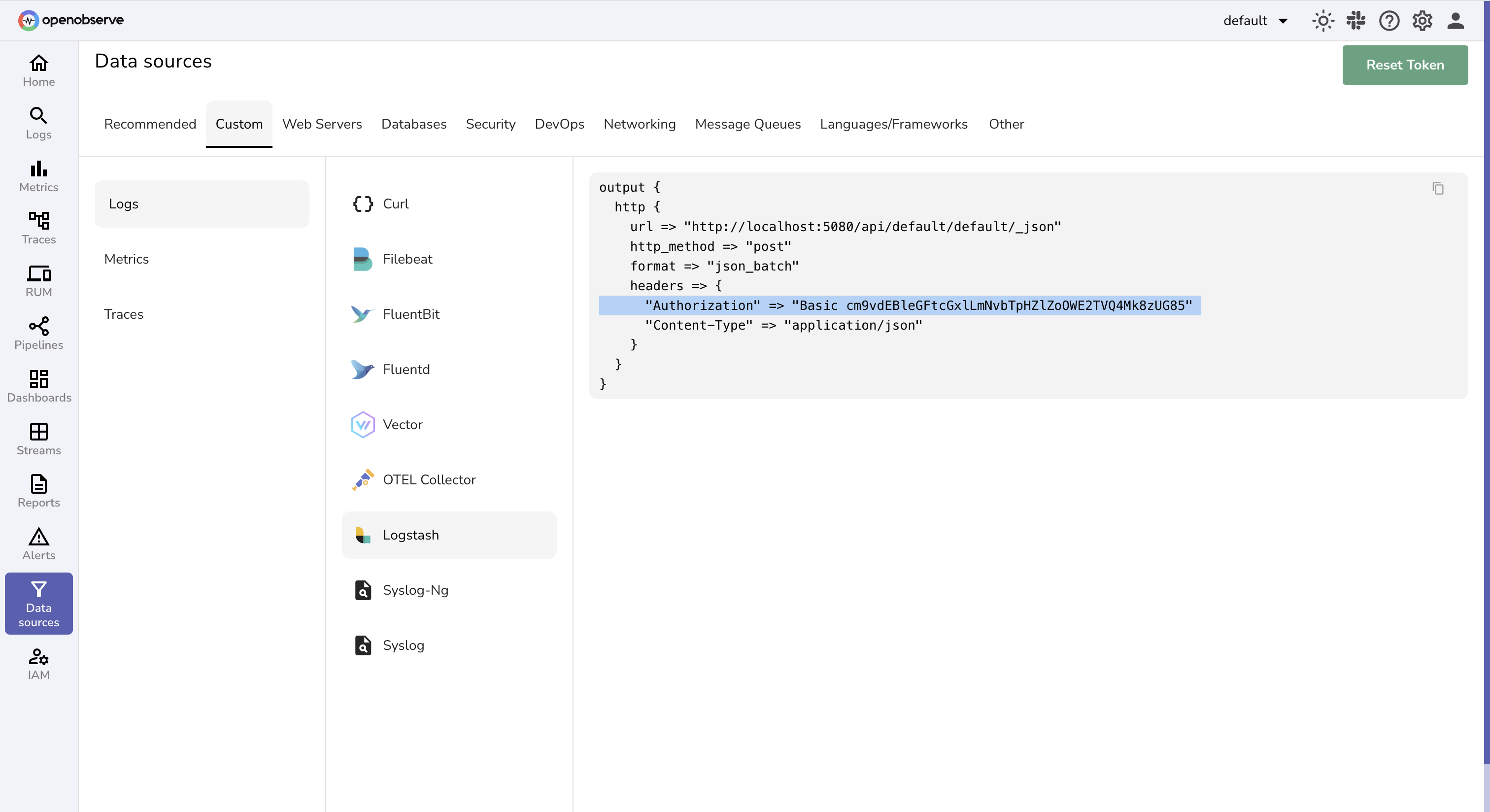Select the highlighted Authorization header line
This screenshot has width=1490, height=812.
click(x=899, y=306)
